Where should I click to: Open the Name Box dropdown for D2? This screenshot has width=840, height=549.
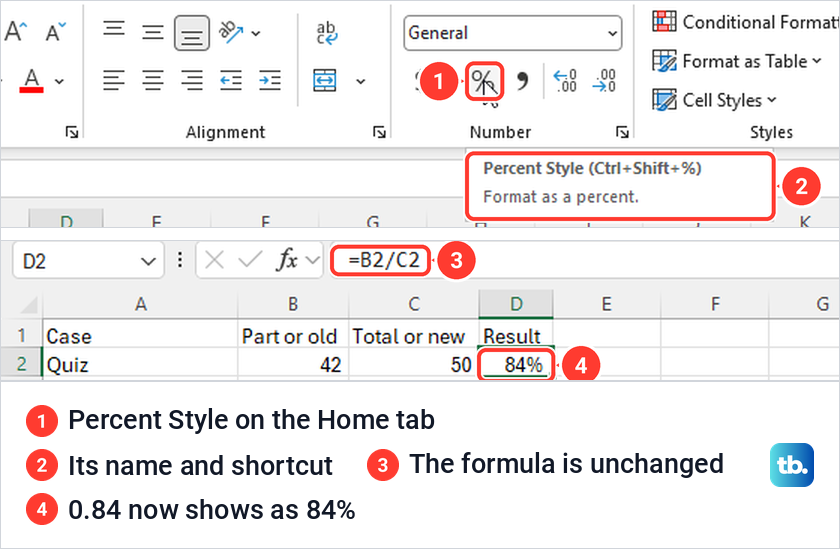click(148, 261)
